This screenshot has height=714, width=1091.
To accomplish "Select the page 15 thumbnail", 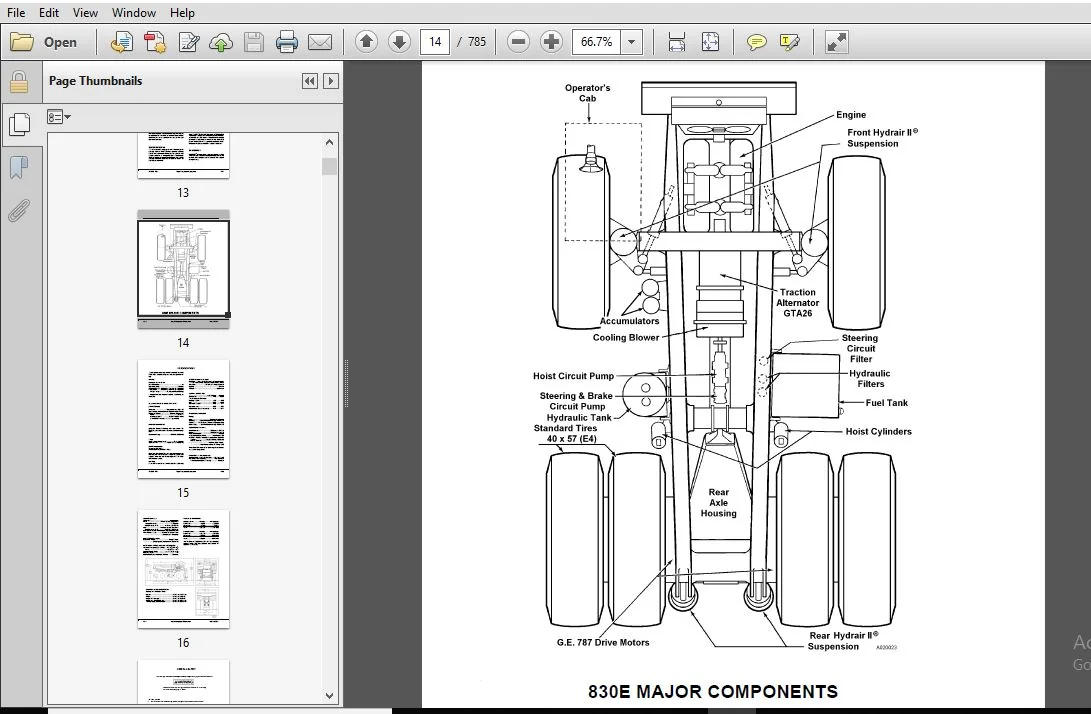I will click(x=183, y=419).
